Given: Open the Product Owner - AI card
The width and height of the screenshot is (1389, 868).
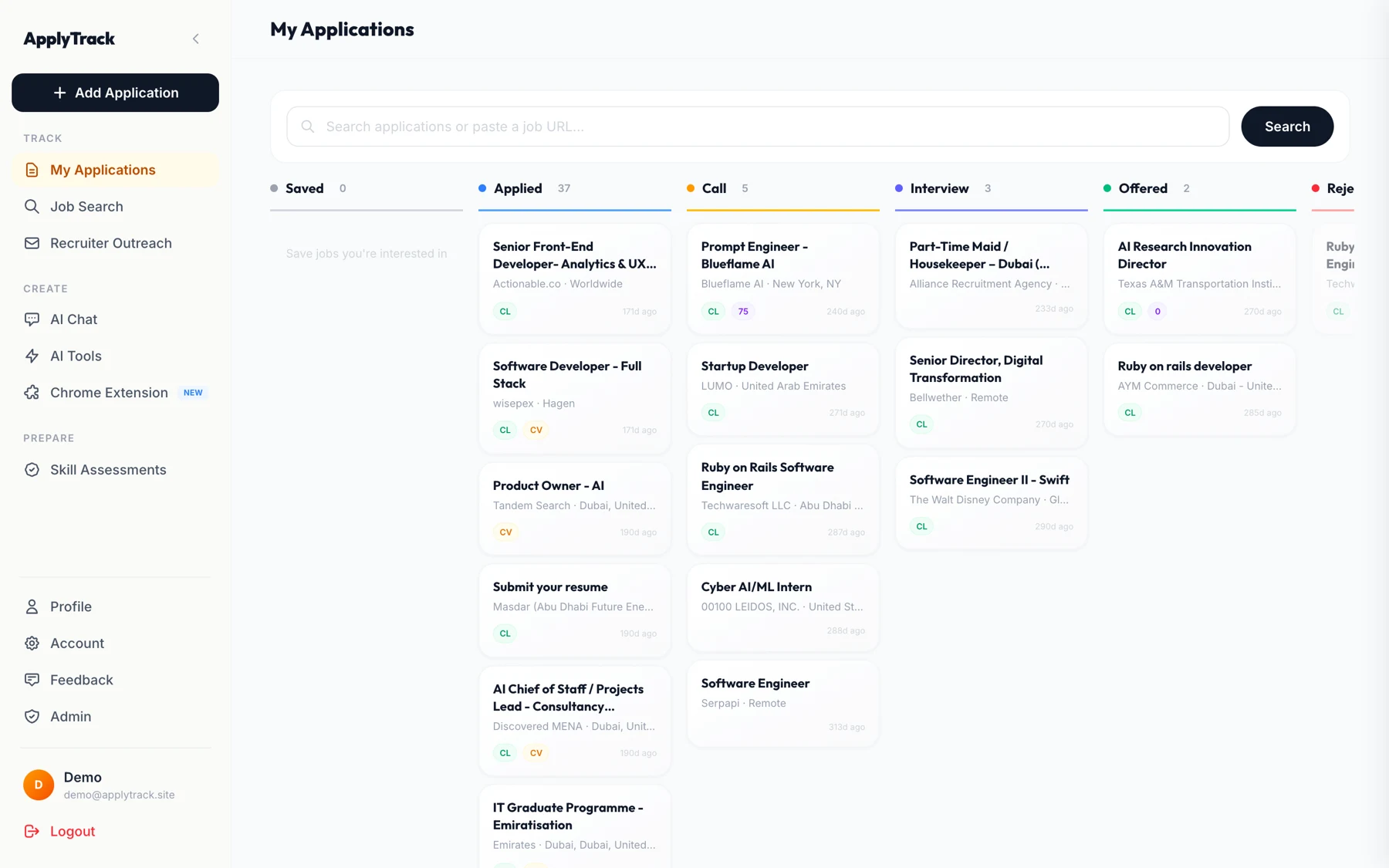Looking at the screenshot, I should pyautogui.click(x=575, y=508).
